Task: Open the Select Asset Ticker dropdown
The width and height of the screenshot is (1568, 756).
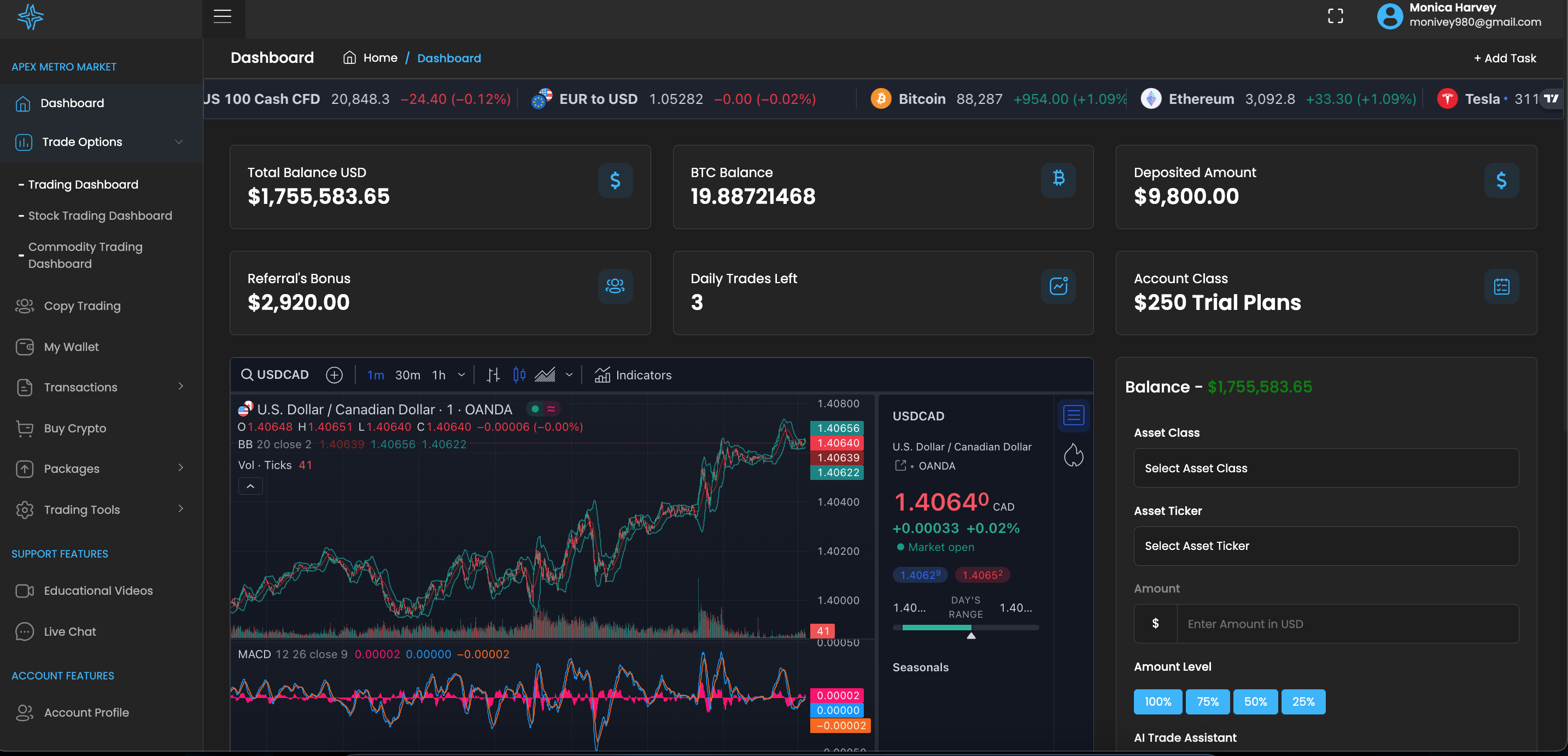Action: (x=1326, y=546)
